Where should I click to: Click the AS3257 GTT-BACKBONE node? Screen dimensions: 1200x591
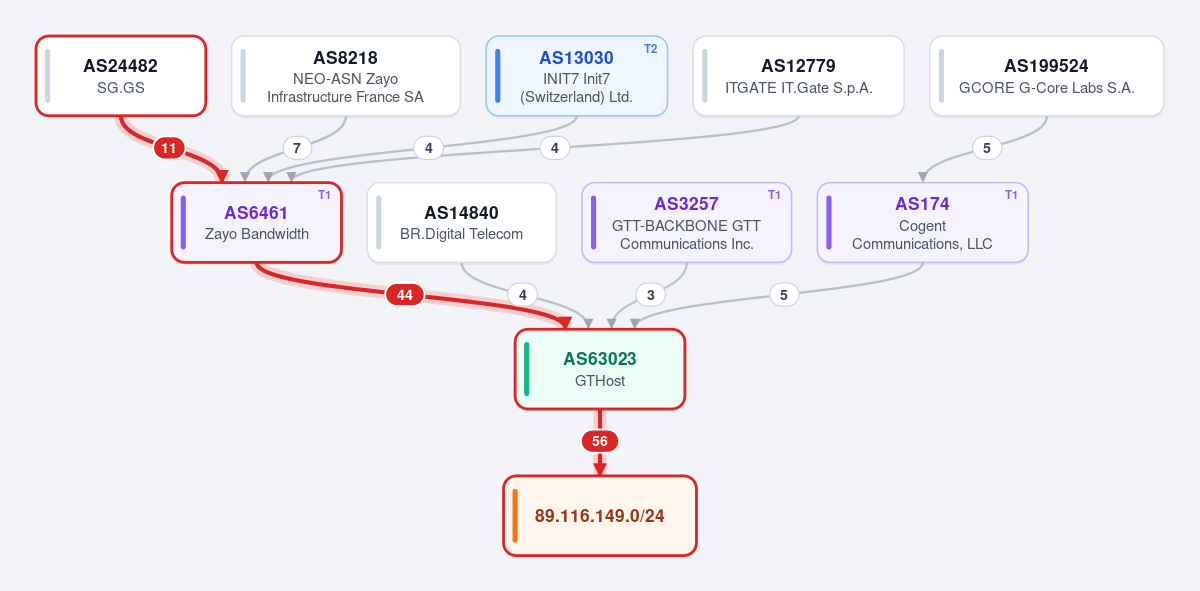click(687, 222)
